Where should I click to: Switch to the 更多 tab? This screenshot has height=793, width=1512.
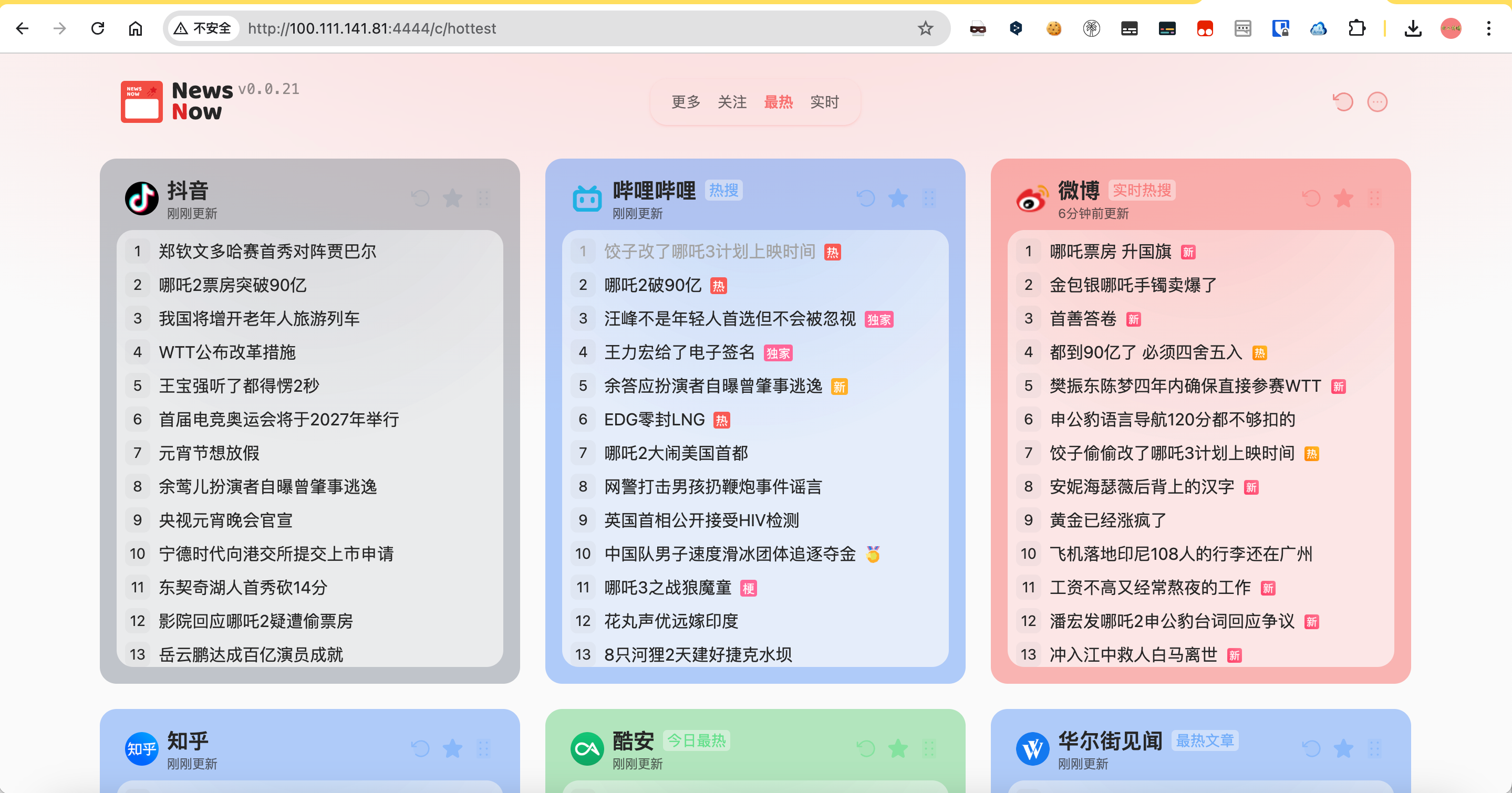pos(686,102)
